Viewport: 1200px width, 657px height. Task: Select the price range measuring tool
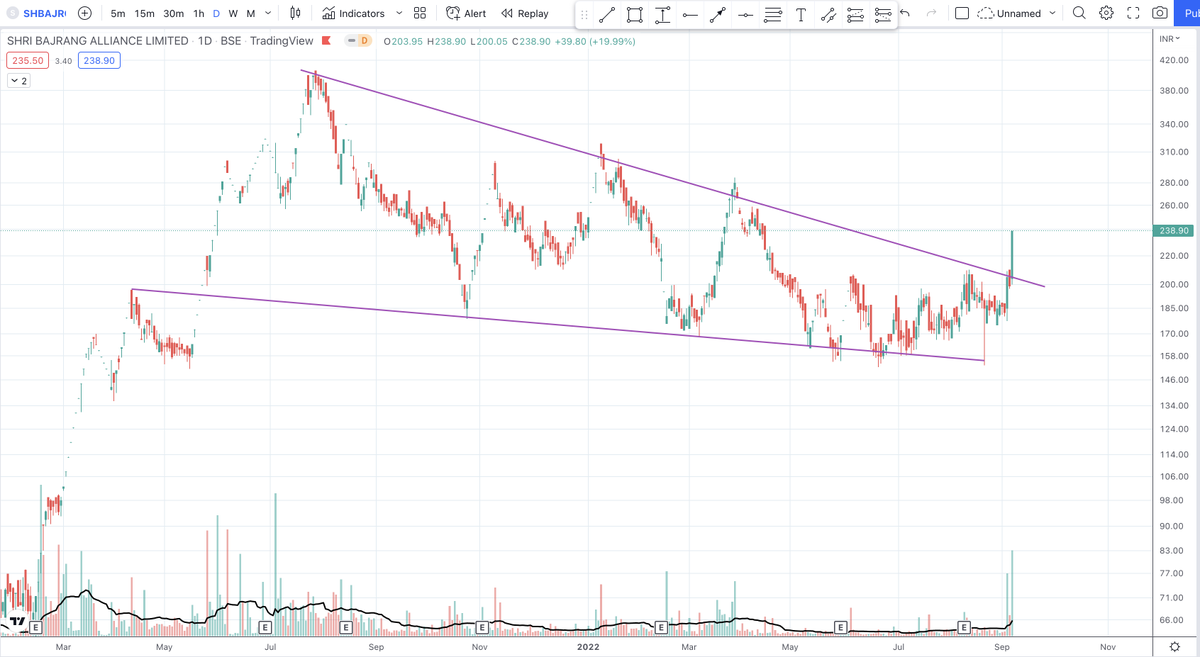662,14
